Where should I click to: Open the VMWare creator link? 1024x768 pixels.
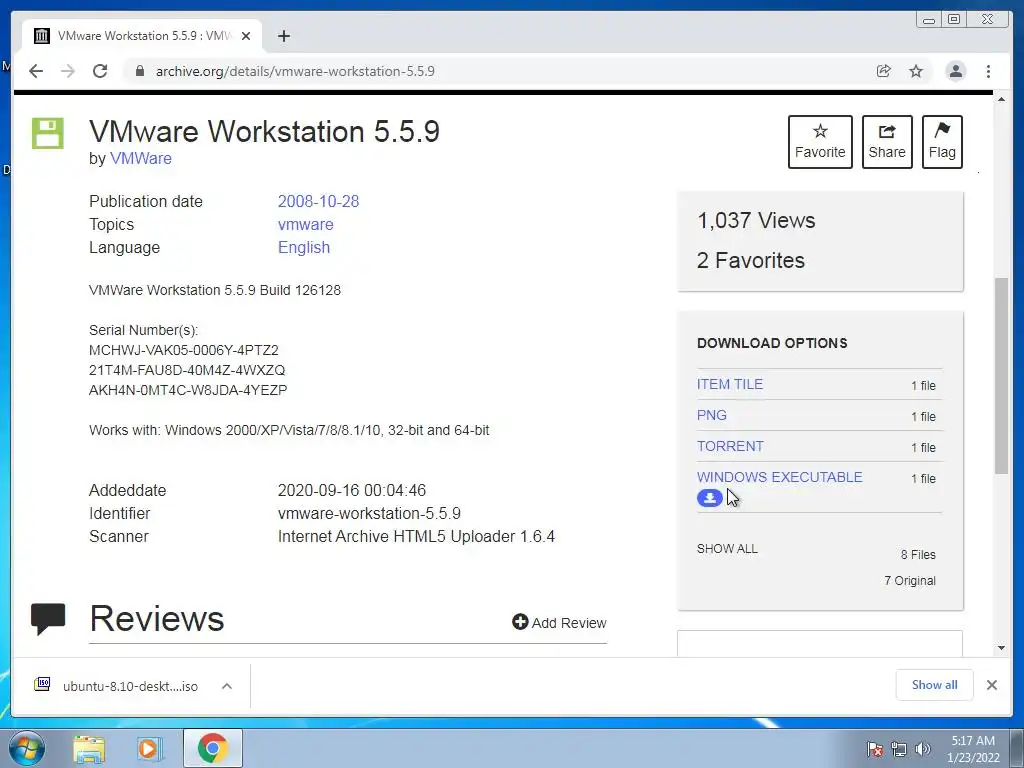(140, 158)
